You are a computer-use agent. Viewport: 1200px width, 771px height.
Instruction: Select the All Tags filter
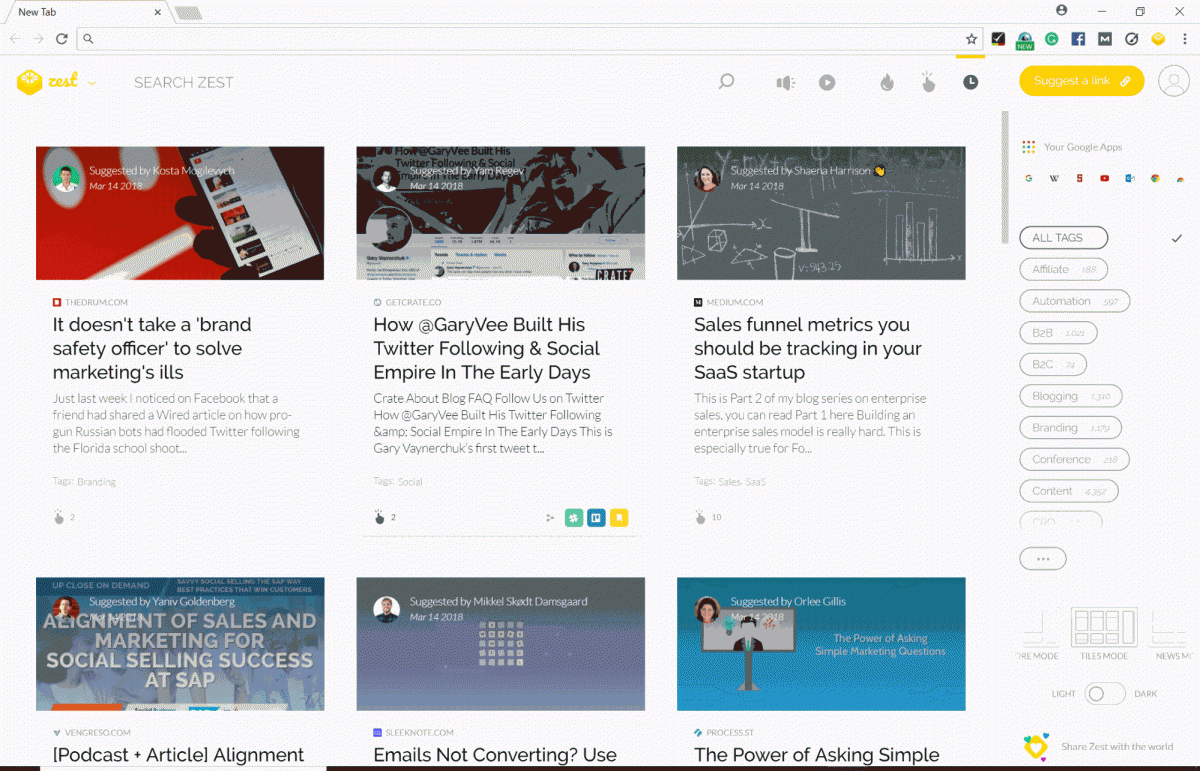tap(1064, 238)
